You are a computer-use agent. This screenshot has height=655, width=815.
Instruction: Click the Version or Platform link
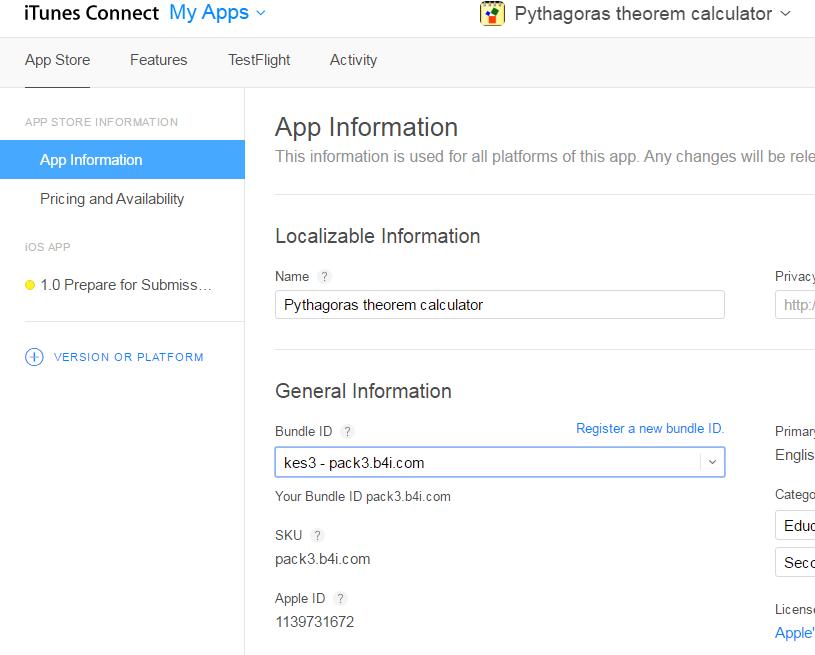point(128,357)
